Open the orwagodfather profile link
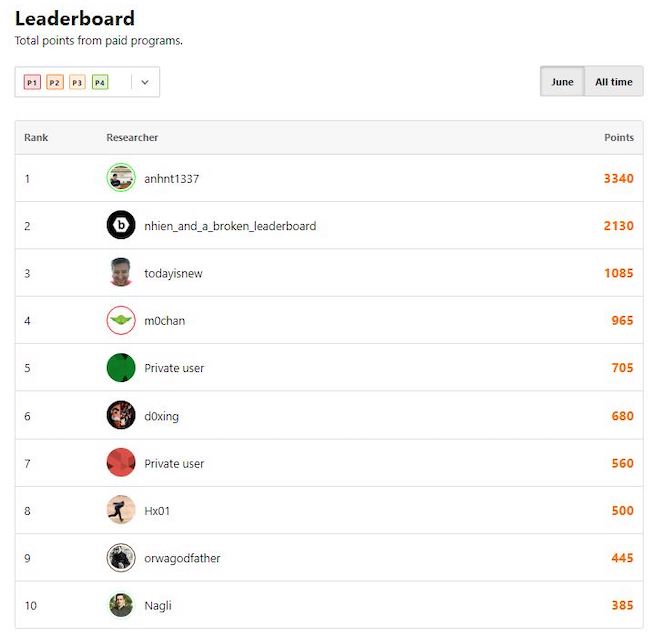 (x=182, y=558)
